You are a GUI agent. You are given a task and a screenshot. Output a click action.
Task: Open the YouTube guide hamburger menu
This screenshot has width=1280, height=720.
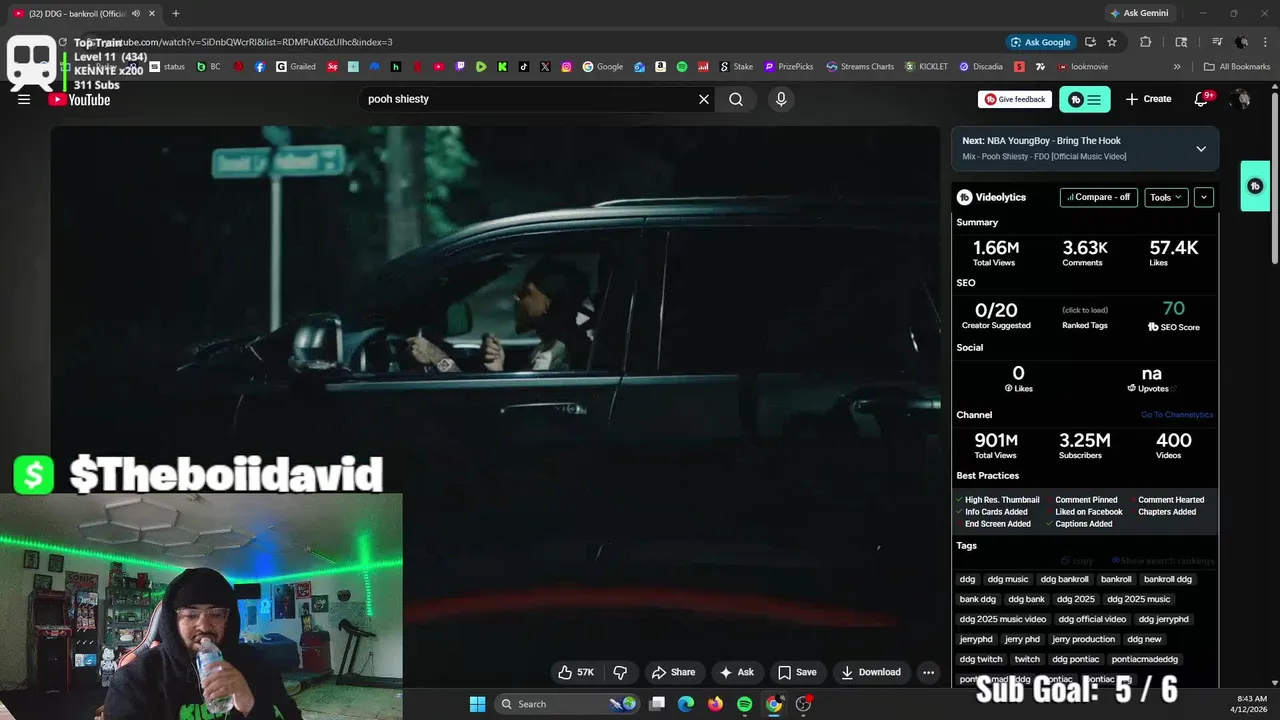pos(24,99)
